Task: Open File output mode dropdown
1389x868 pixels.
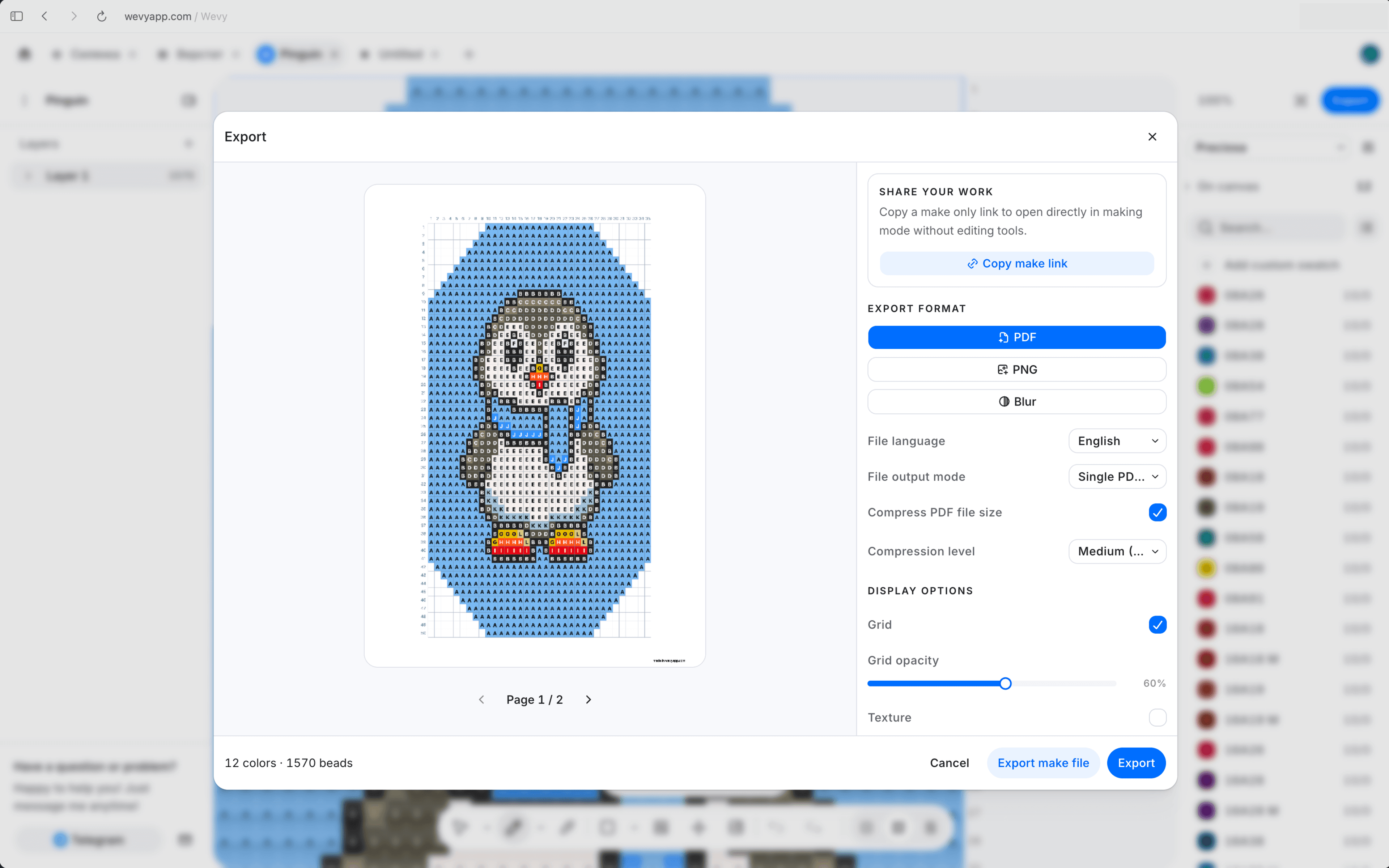Action: click(1117, 476)
